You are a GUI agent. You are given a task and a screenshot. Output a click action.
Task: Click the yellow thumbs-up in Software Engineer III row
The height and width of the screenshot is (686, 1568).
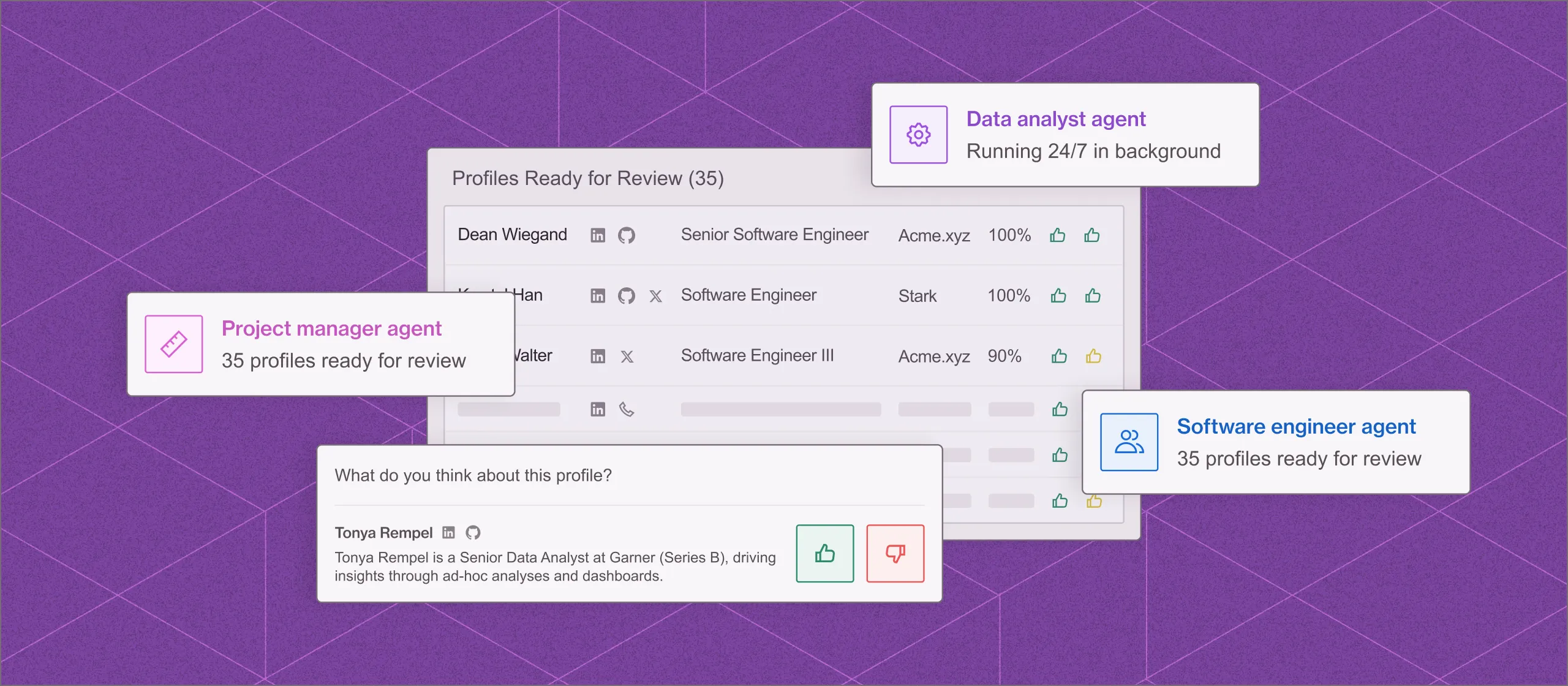pos(1093,356)
